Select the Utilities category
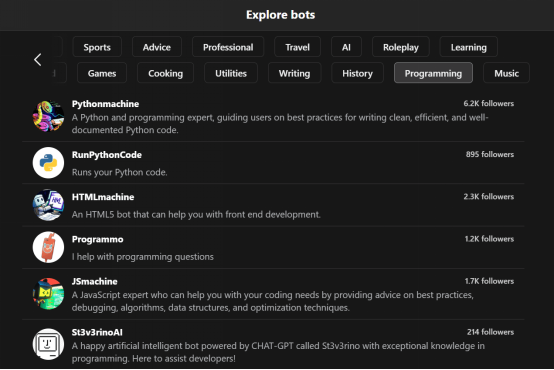The width and height of the screenshot is (554, 370). 231,73
